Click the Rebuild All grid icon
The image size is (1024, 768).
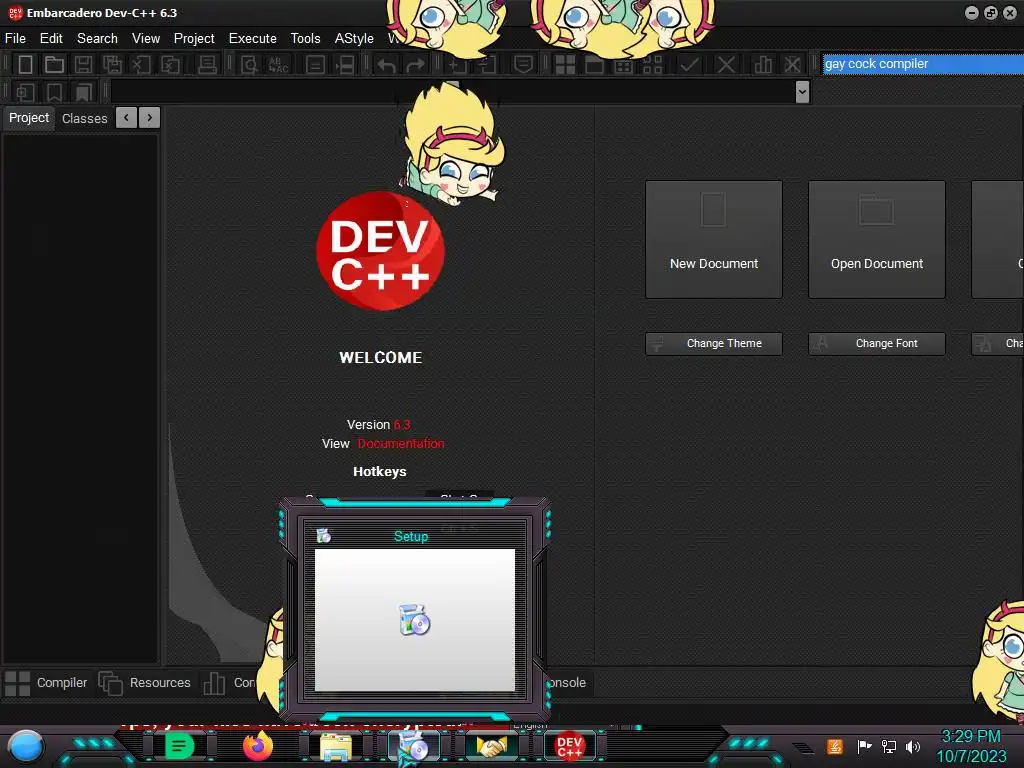652,64
